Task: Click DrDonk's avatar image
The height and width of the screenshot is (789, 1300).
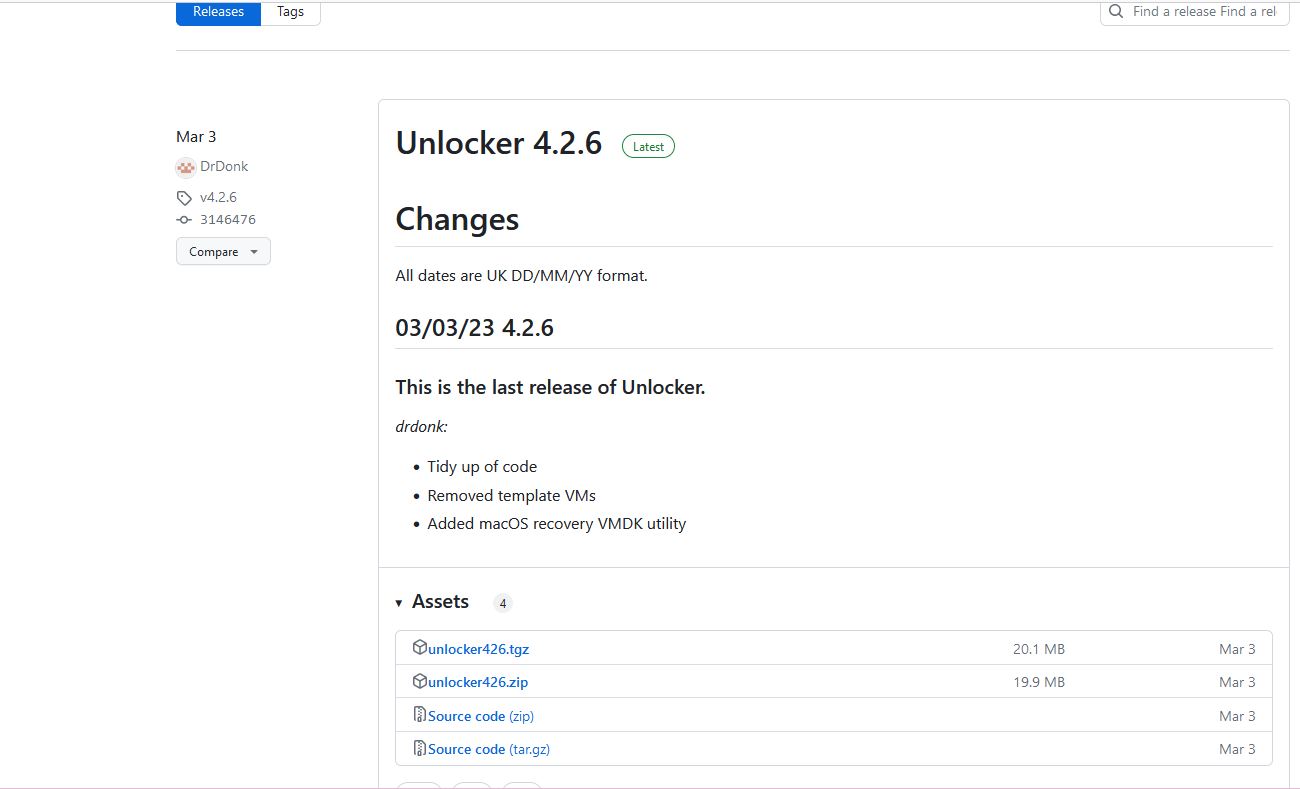Action: tap(185, 167)
